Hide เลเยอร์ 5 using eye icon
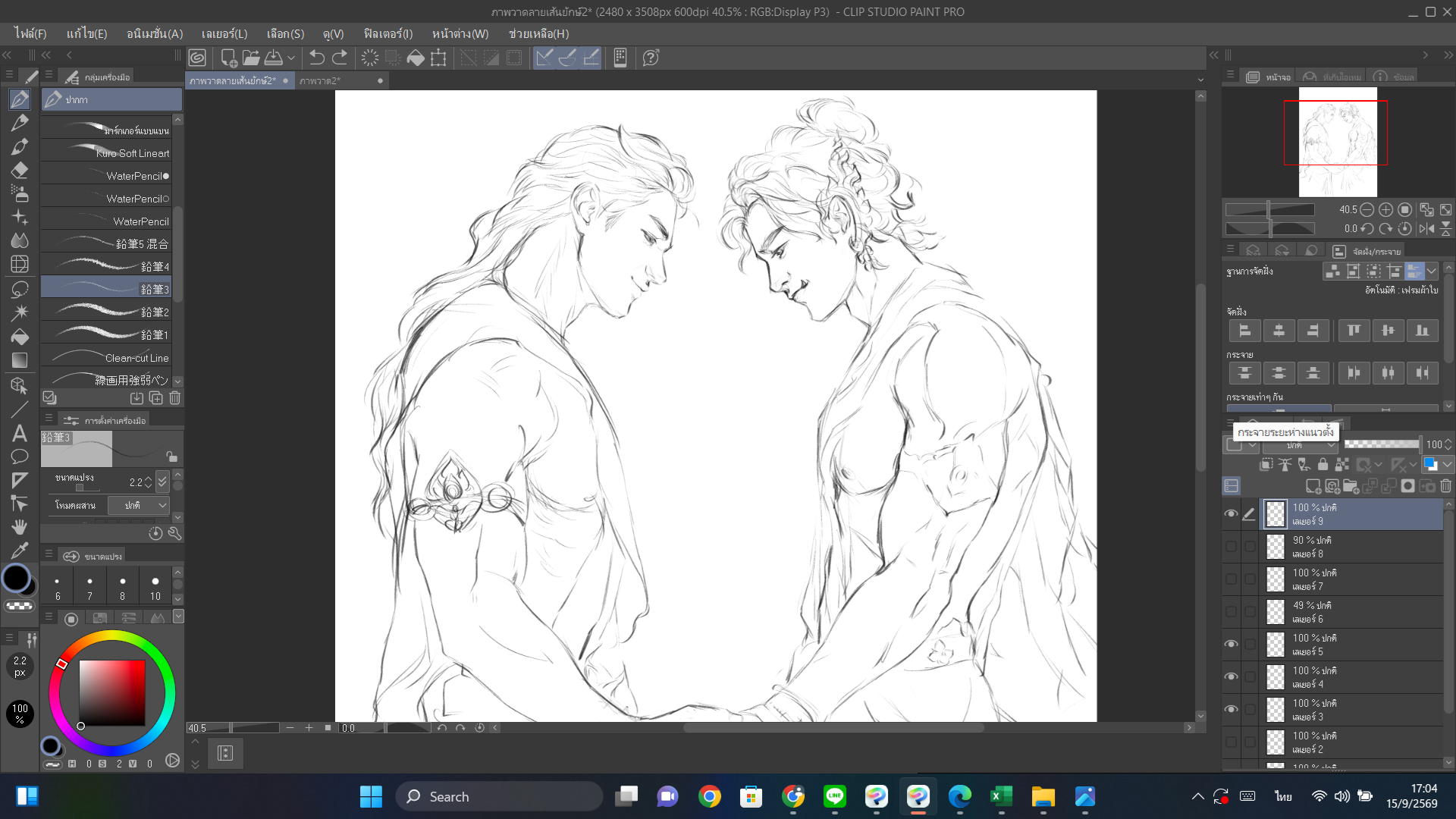 coord(1231,644)
